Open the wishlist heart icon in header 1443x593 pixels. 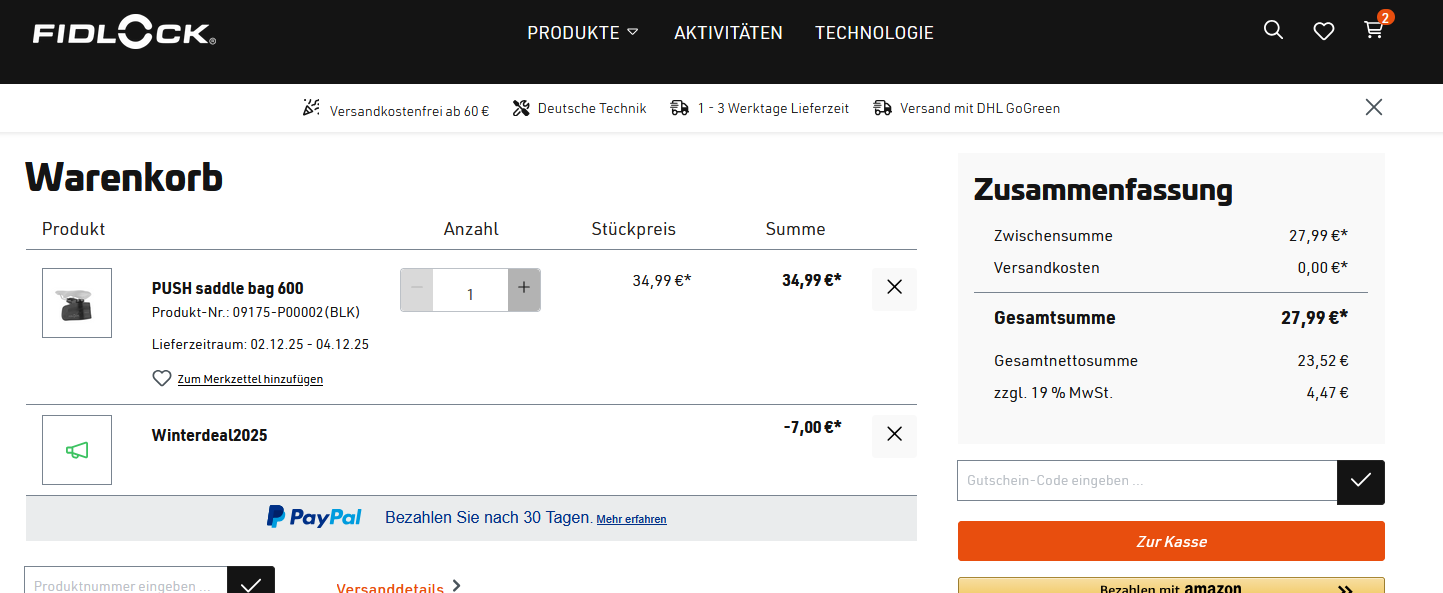[1324, 31]
